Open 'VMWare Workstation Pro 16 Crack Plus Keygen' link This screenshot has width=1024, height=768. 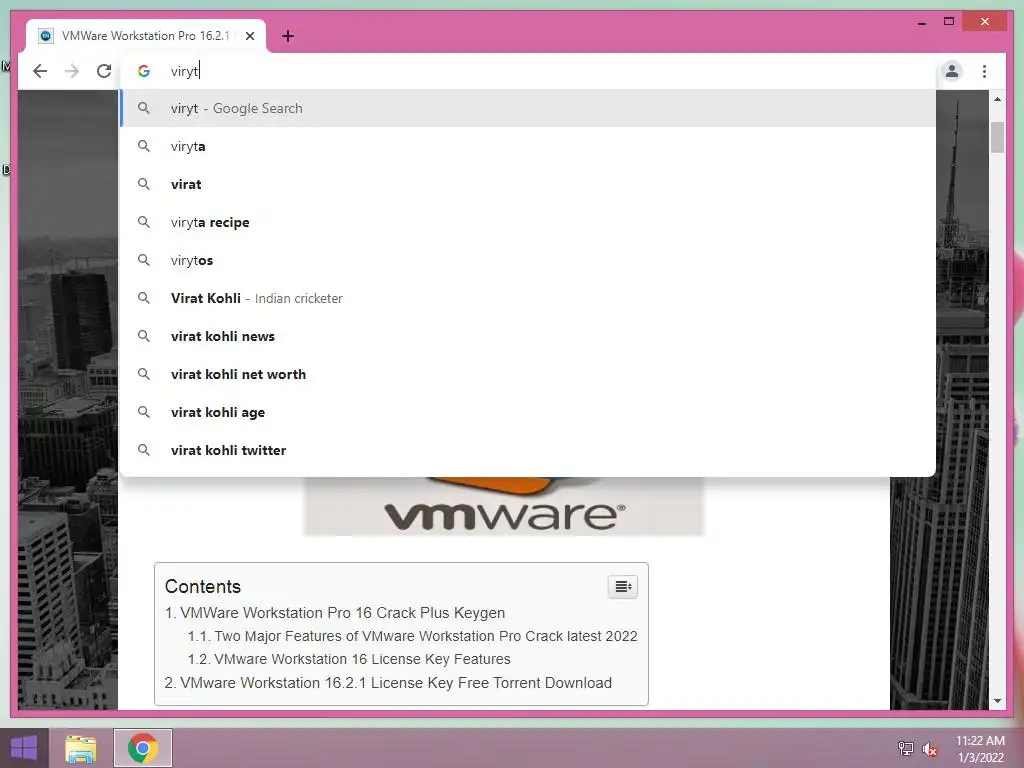[x=342, y=613]
